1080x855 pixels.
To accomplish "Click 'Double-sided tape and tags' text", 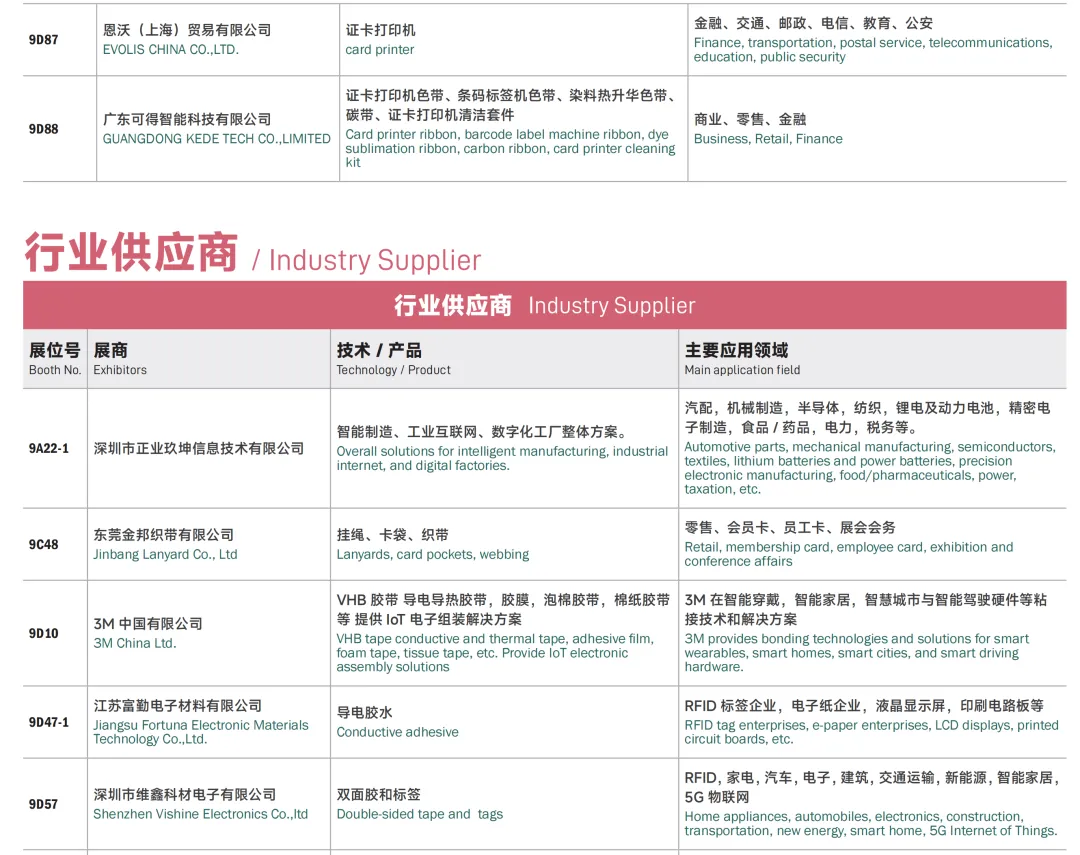I will tap(419, 814).
